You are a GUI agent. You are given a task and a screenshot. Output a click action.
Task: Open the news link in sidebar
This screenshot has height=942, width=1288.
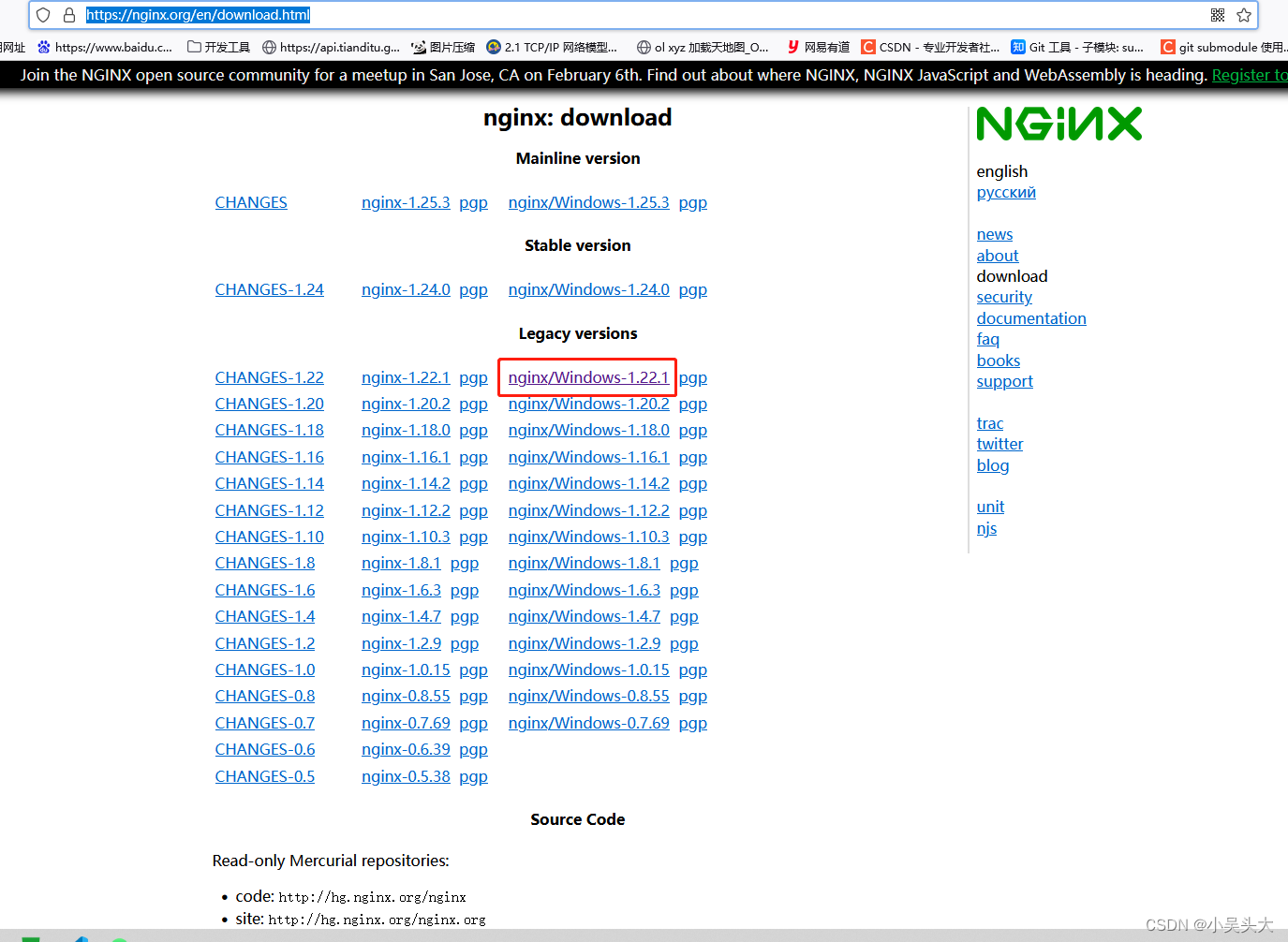tap(995, 234)
